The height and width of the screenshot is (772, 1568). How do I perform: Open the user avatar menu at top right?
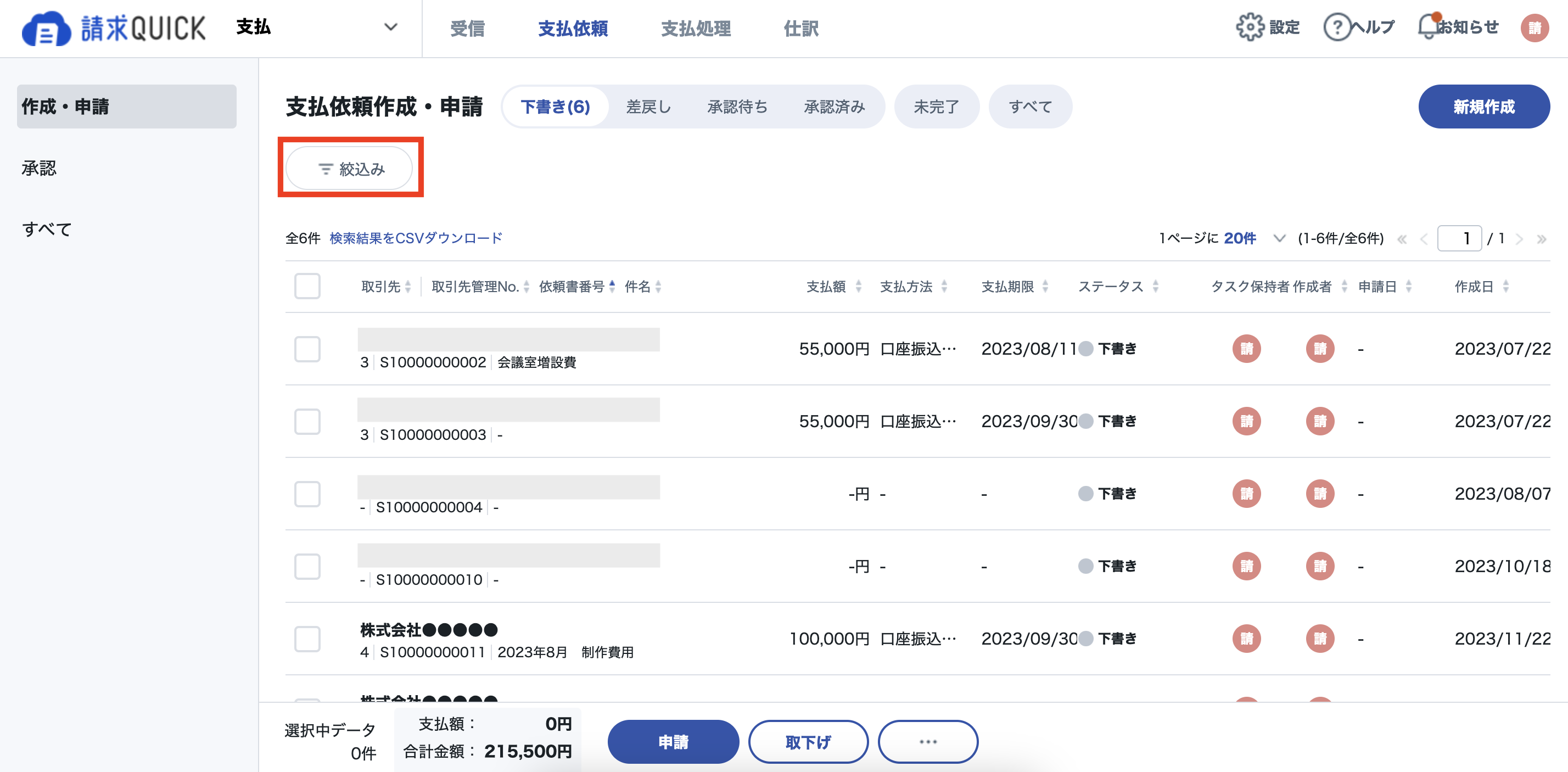click(1535, 28)
